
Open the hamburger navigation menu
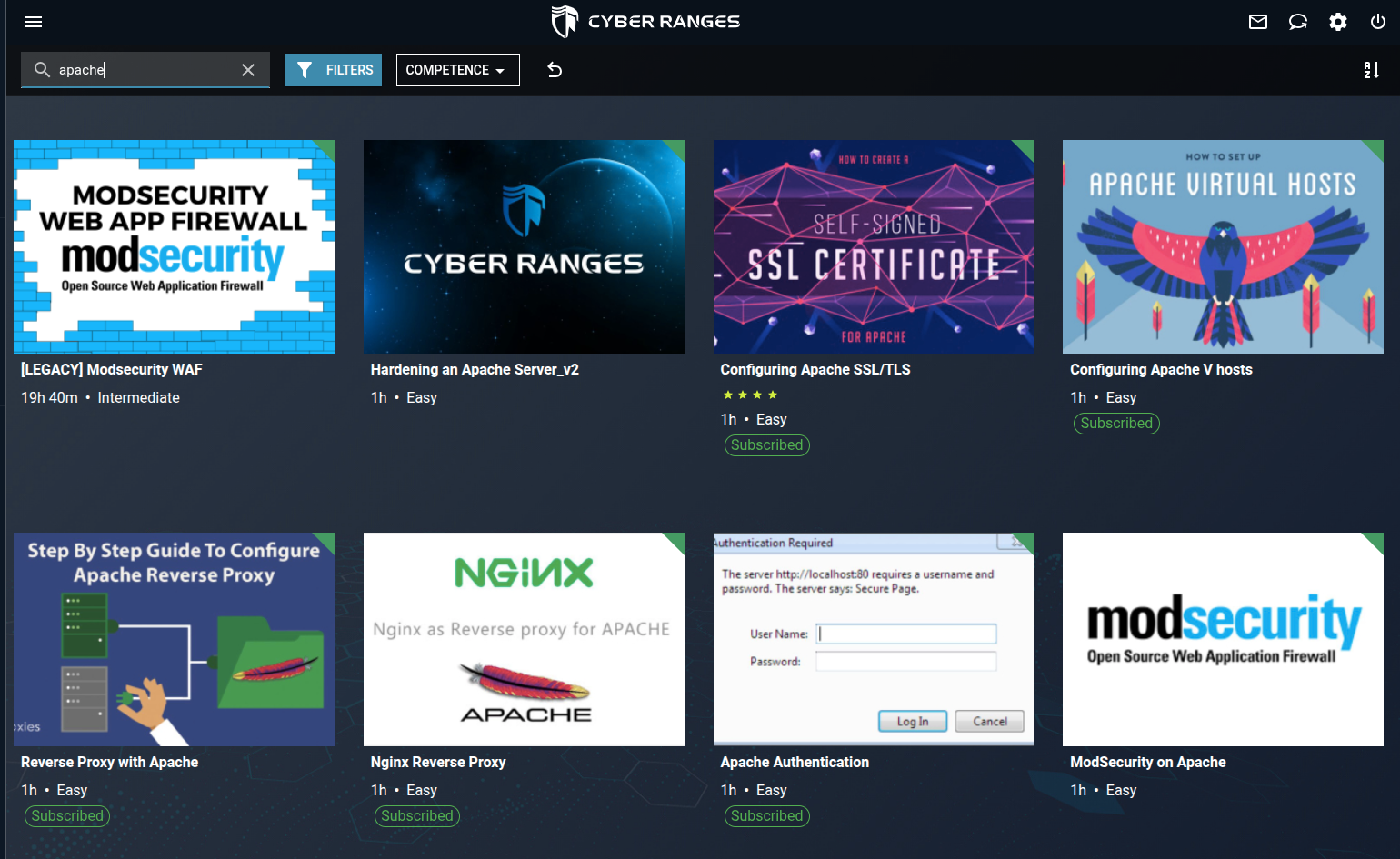pyautogui.click(x=34, y=22)
